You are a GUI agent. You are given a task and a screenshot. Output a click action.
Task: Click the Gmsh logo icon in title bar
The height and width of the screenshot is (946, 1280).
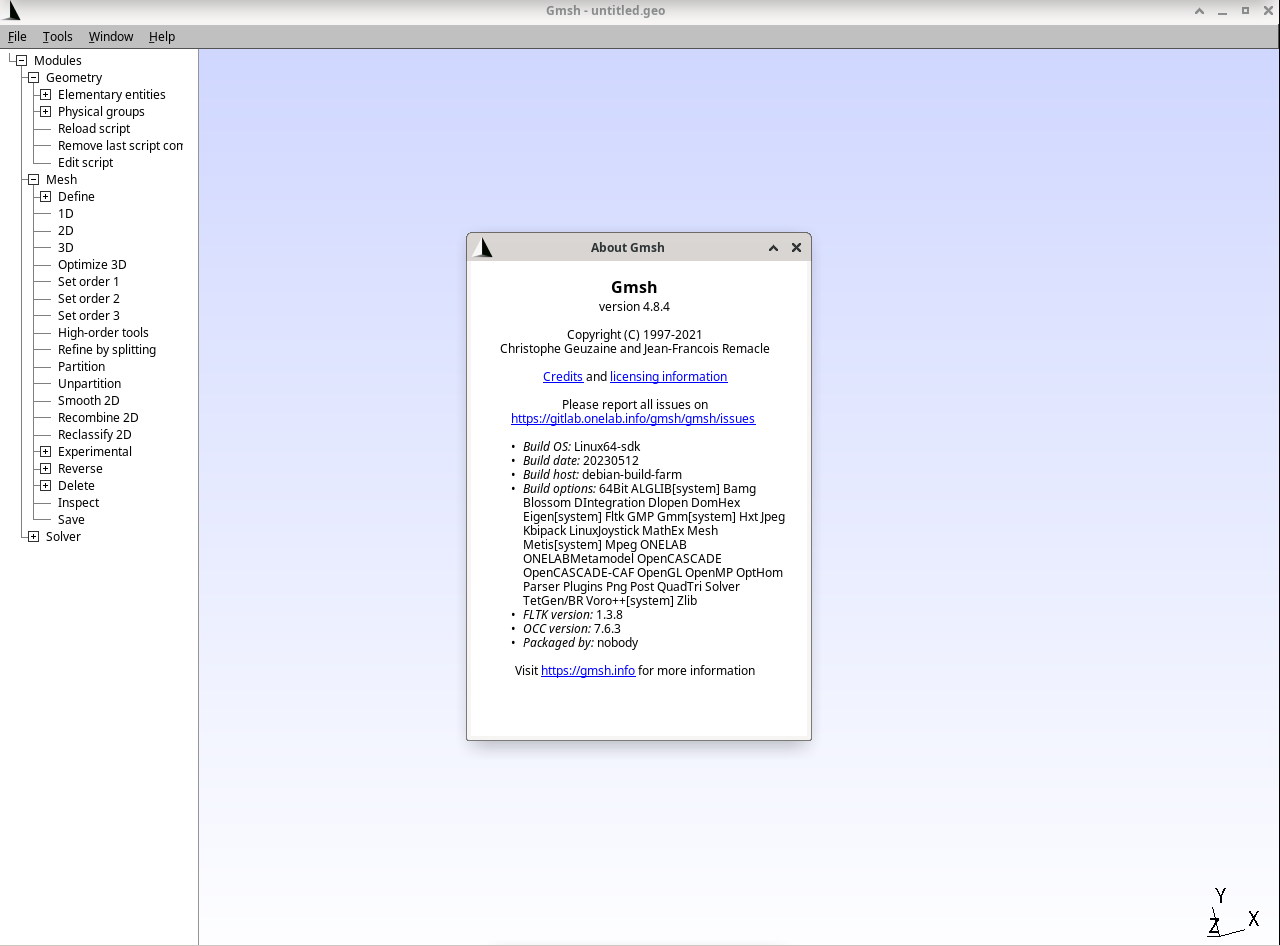[11, 11]
